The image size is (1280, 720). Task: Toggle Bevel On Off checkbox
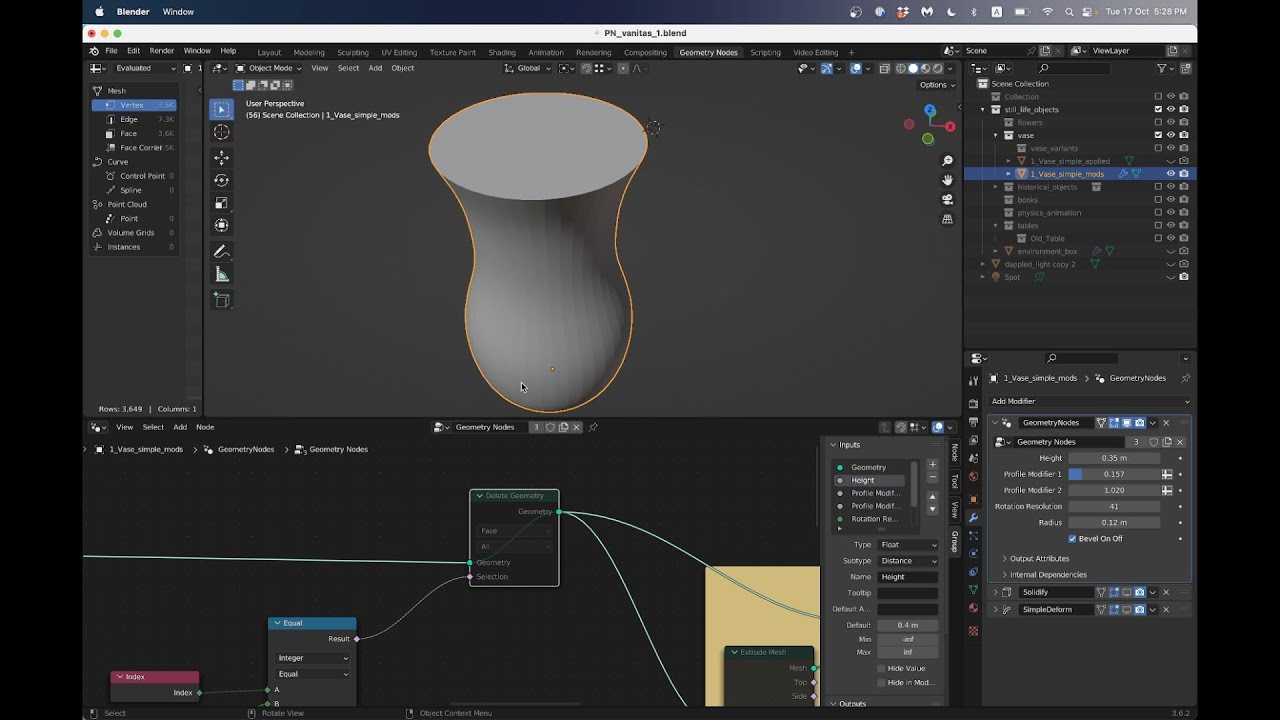point(1073,538)
